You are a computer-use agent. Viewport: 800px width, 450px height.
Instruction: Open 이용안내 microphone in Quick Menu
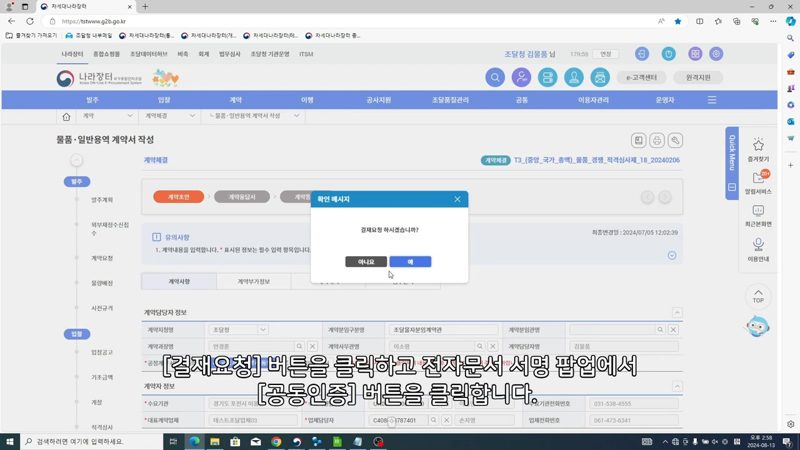(x=758, y=250)
